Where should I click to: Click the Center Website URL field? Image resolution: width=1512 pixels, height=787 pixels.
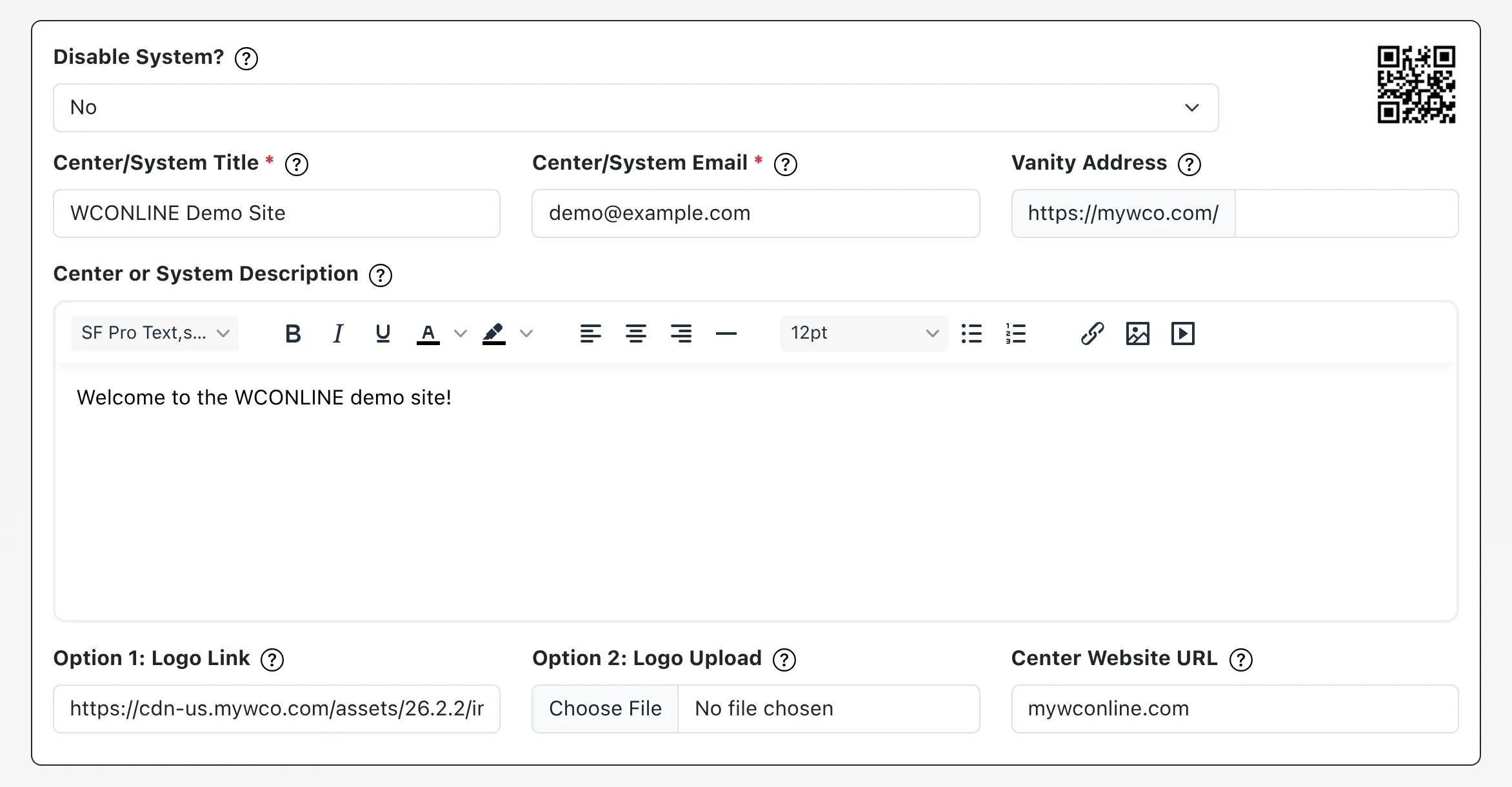click(x=1235, y=709)
